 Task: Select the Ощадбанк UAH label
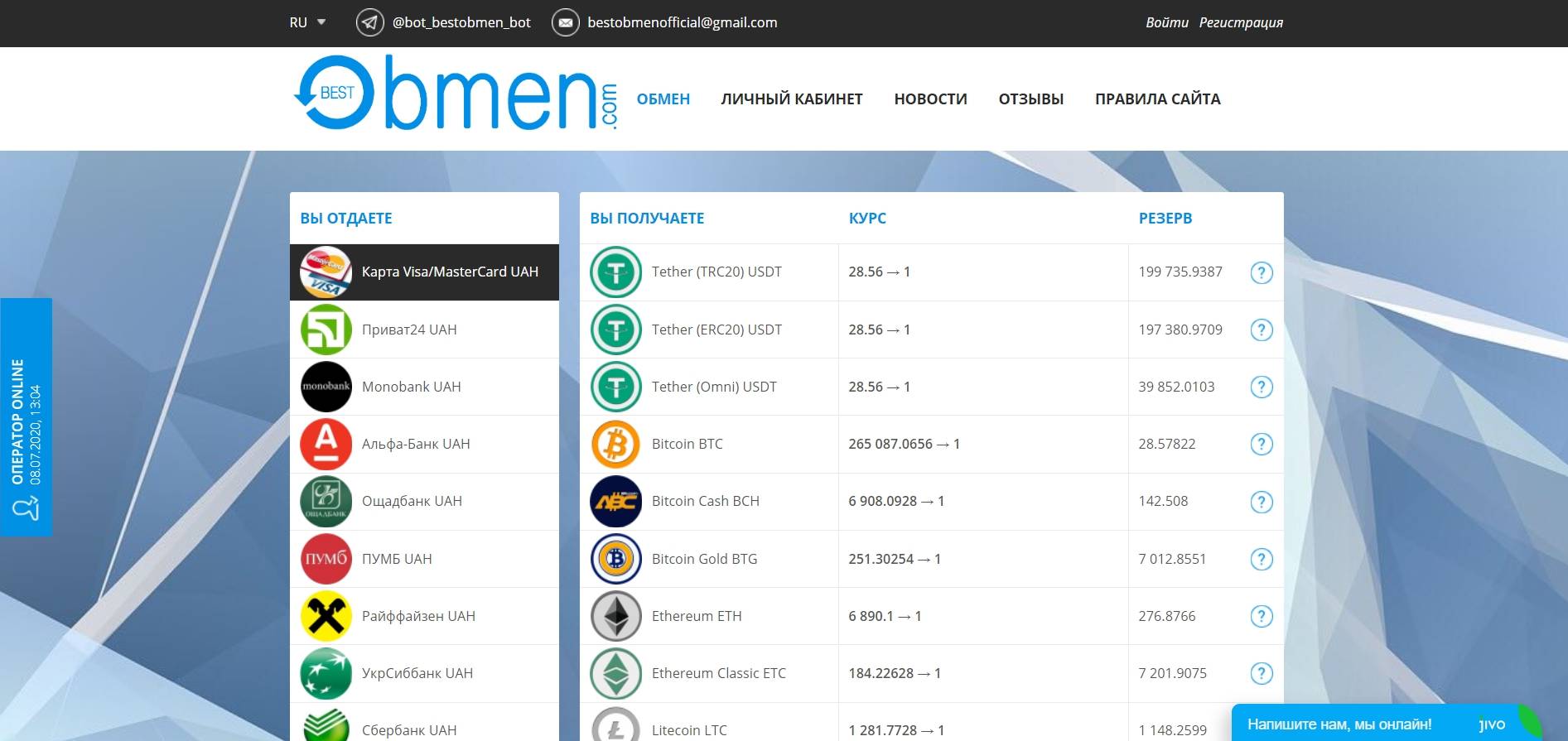[412, 501]
